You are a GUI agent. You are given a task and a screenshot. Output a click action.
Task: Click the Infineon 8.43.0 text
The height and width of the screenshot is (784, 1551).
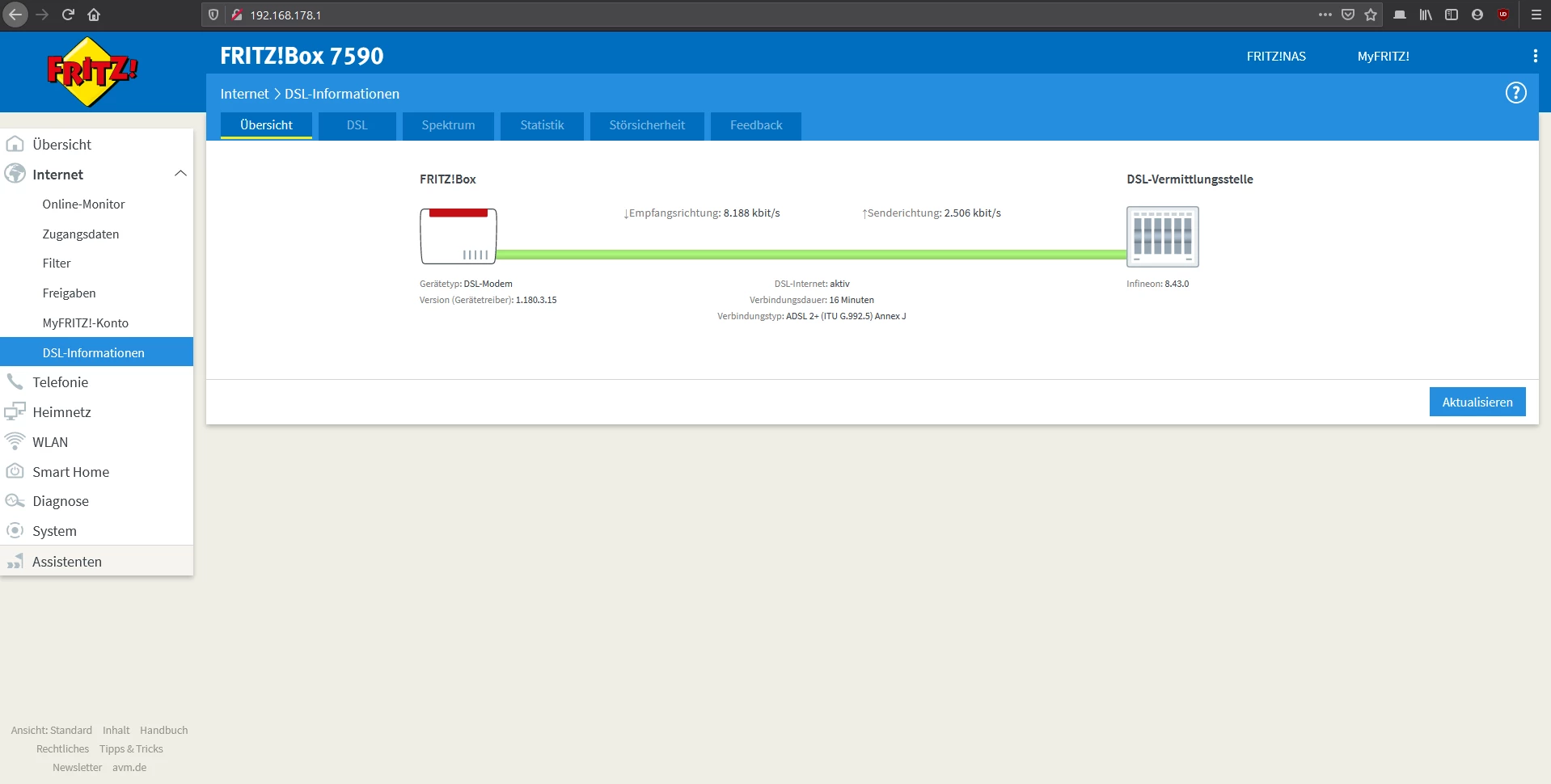pos(1157,284)
